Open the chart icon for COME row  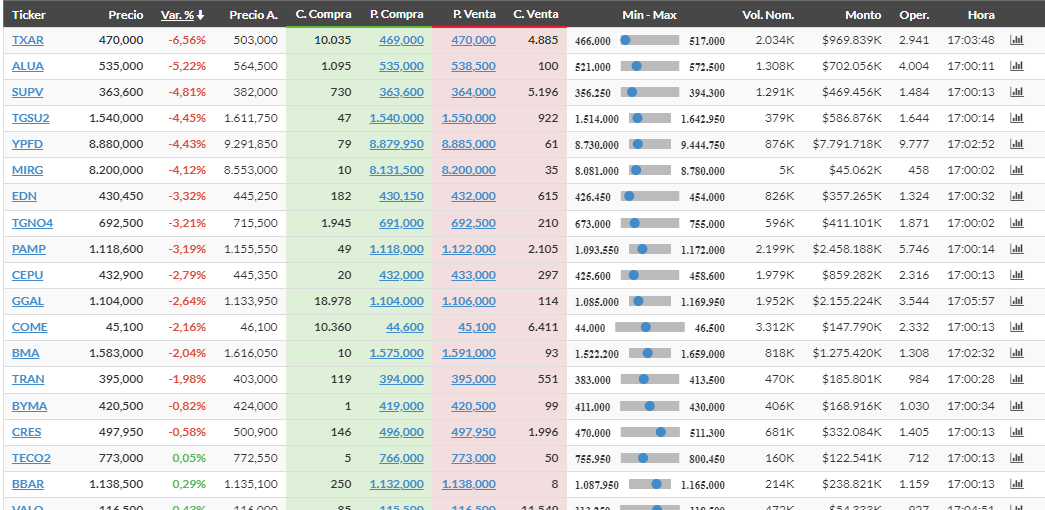[x=1016, y=327]
